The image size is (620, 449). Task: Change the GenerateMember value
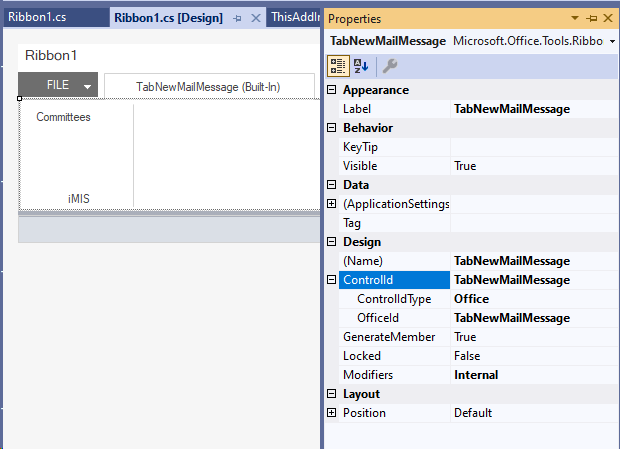[533, 337]
